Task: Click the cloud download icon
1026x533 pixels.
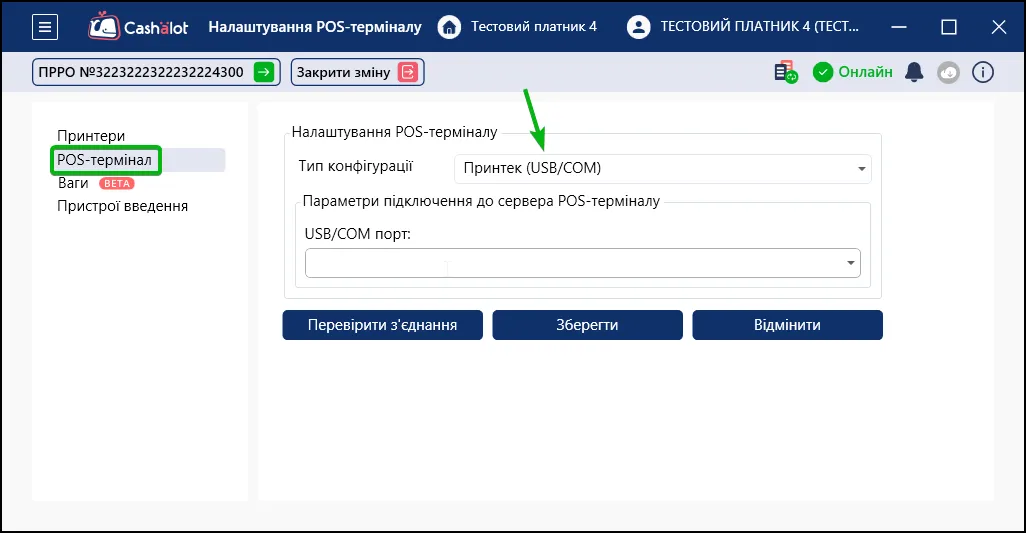Action: (948, 72)
